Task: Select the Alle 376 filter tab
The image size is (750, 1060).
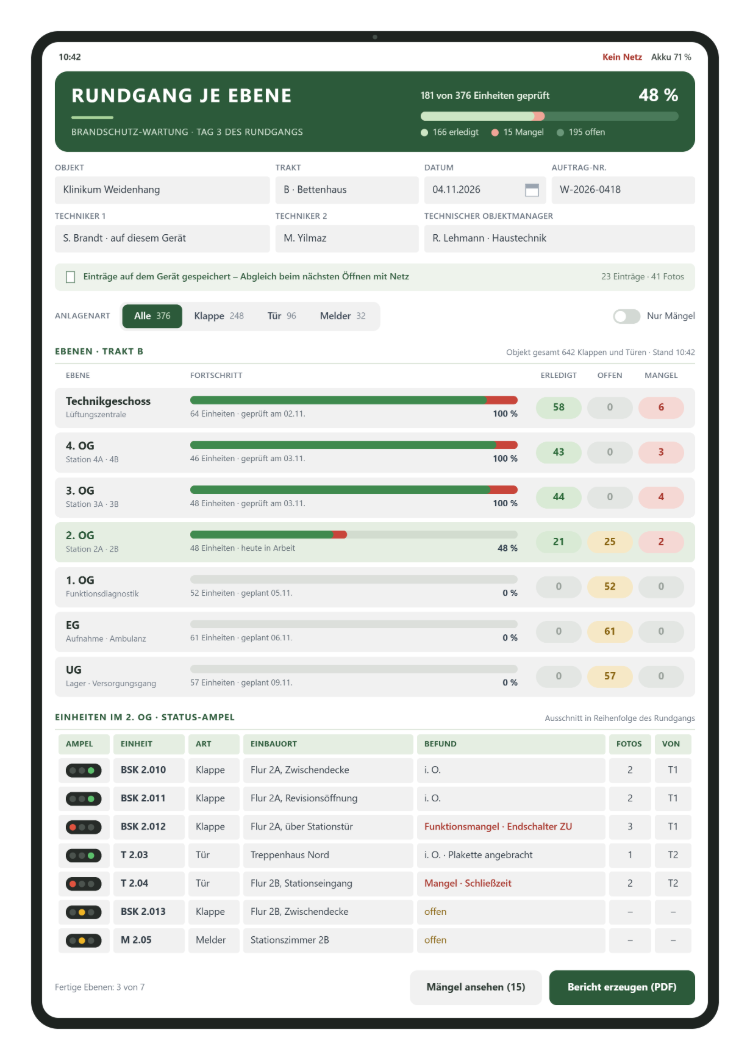Action: point(152,316)
